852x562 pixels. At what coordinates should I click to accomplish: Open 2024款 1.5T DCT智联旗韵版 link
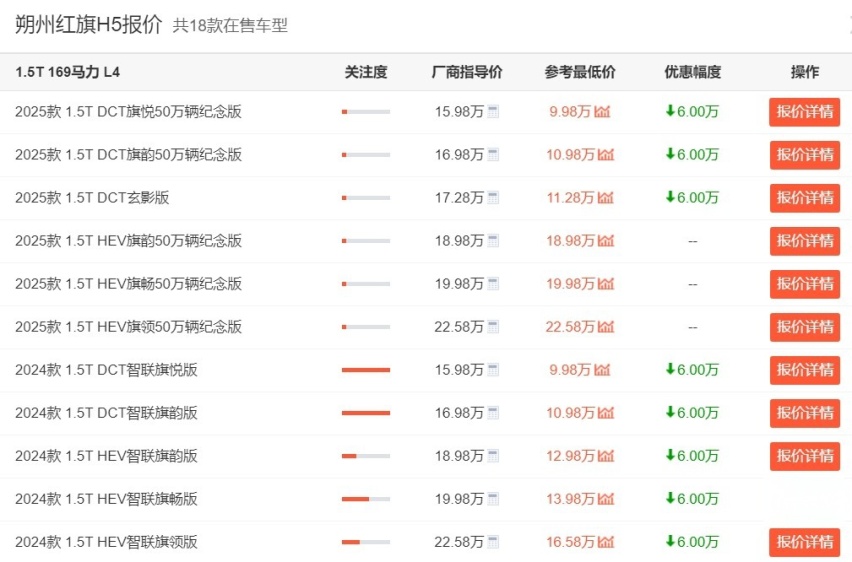(x=106, y=413)
